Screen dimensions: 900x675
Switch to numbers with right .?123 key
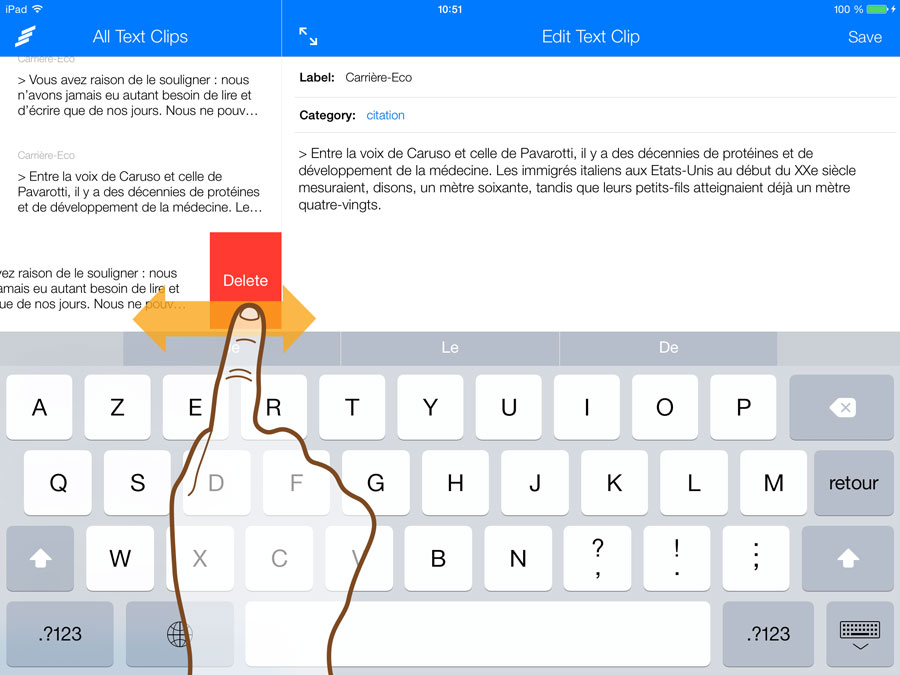click(768, 633)
